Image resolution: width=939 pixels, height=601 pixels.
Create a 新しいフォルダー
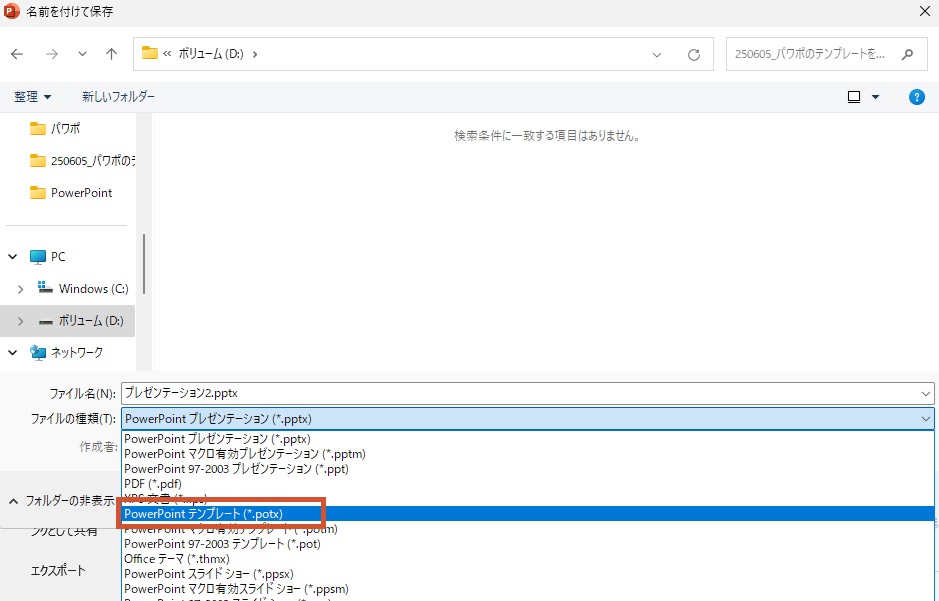(119, 96)
